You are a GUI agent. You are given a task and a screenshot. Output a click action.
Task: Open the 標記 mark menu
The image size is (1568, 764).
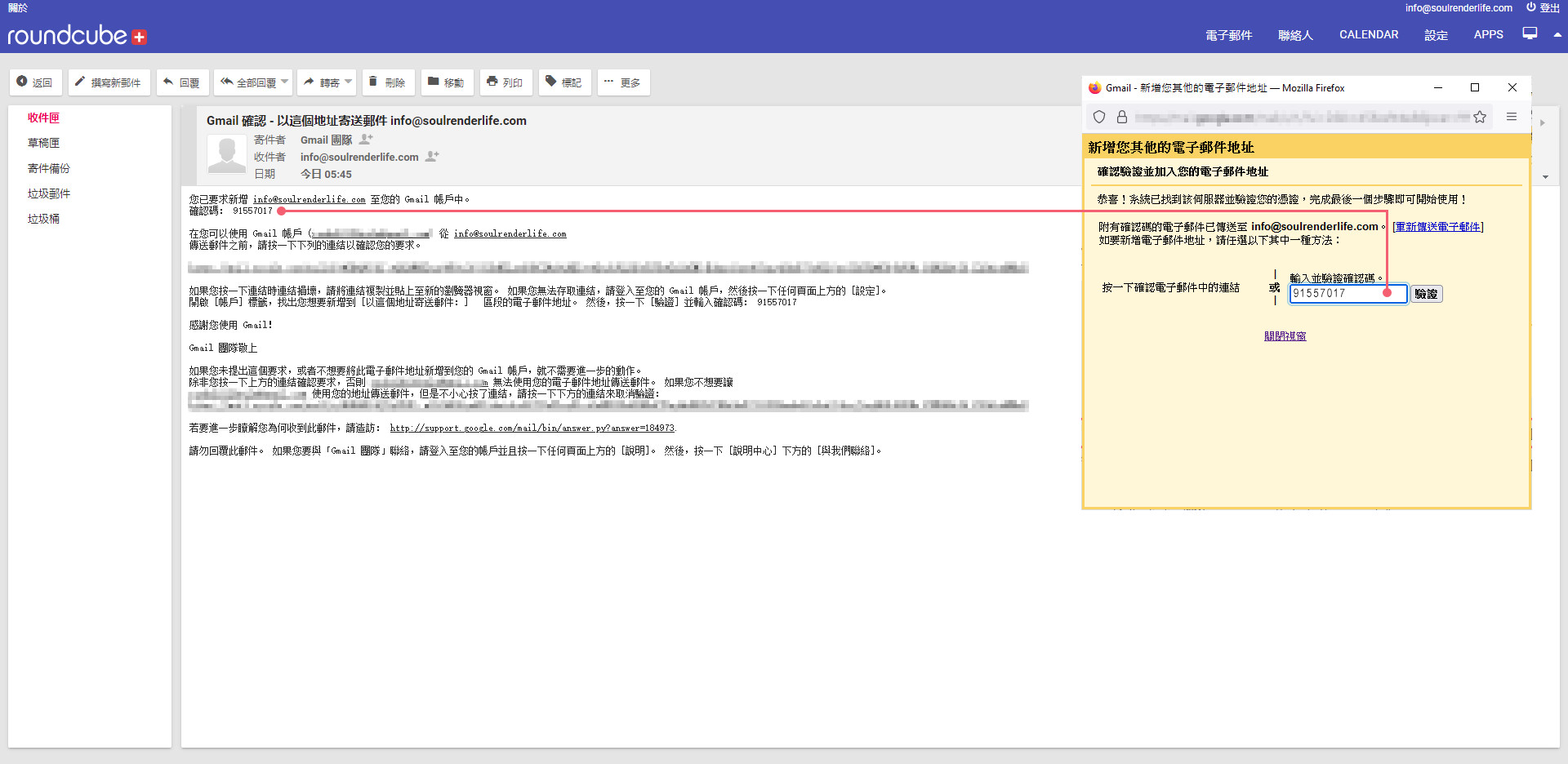point(563,82)
